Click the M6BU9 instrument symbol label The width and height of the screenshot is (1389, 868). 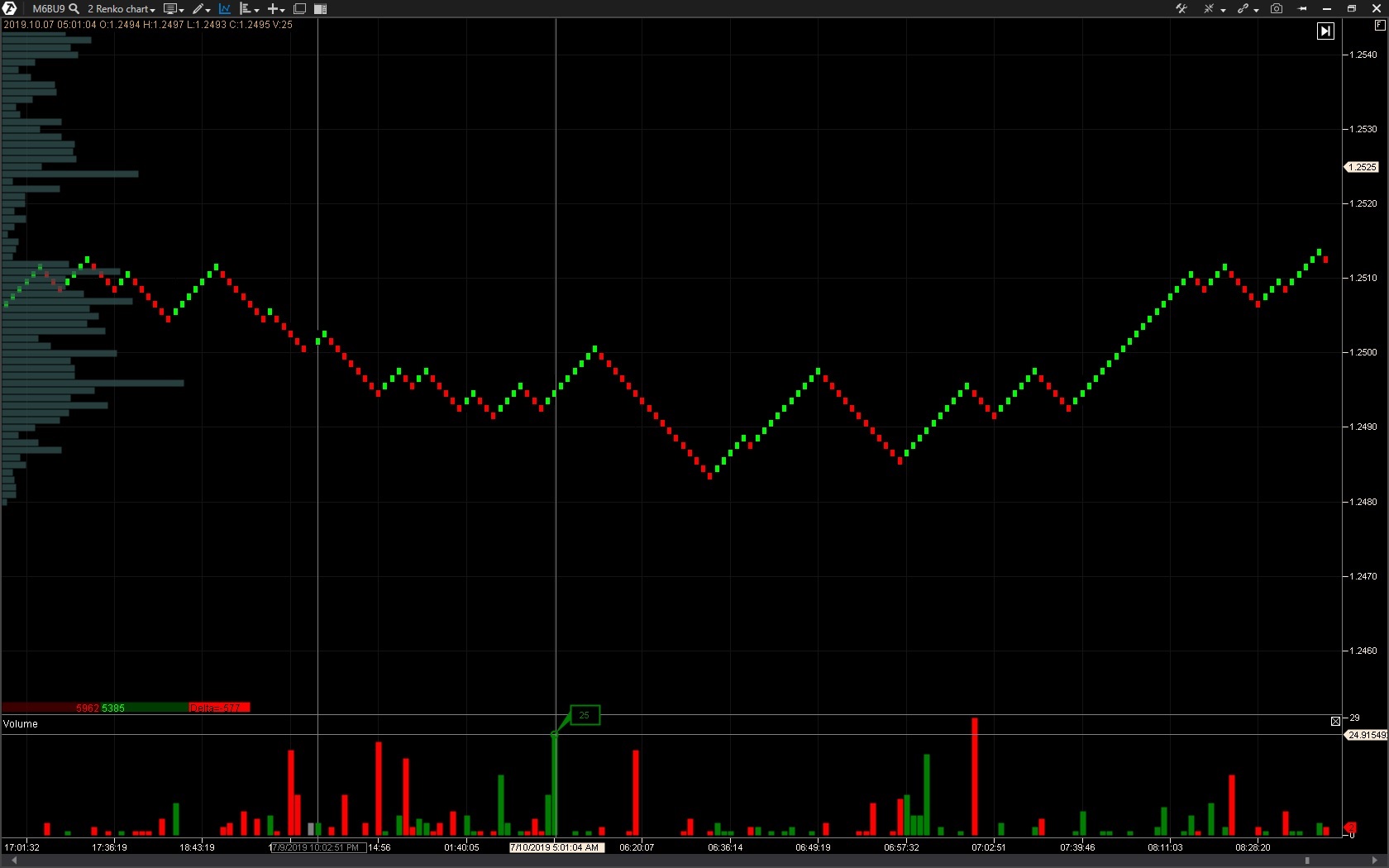(48, 9)
